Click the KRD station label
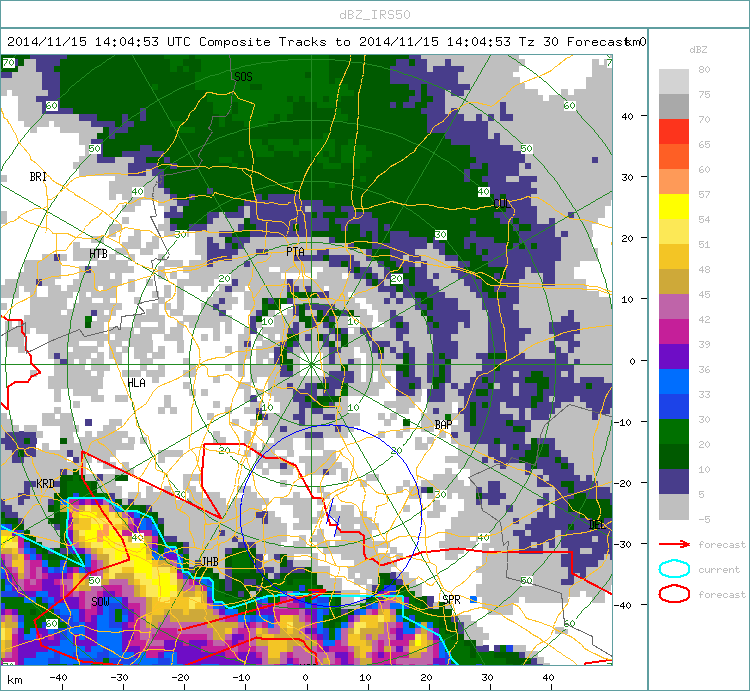This screenshot has height=691, width=750. click(x=45, y=483)
